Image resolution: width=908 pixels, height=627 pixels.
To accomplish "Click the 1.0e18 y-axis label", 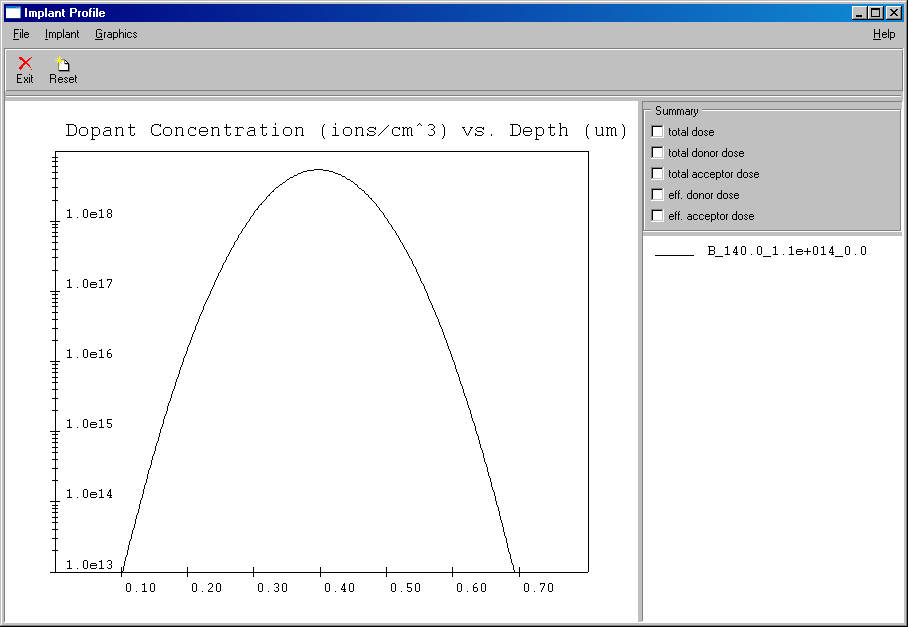I will [89, 214].
